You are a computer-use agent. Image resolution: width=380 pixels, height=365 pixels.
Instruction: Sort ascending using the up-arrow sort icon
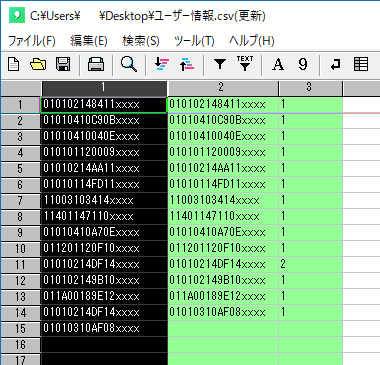click(x=187, y=64)
